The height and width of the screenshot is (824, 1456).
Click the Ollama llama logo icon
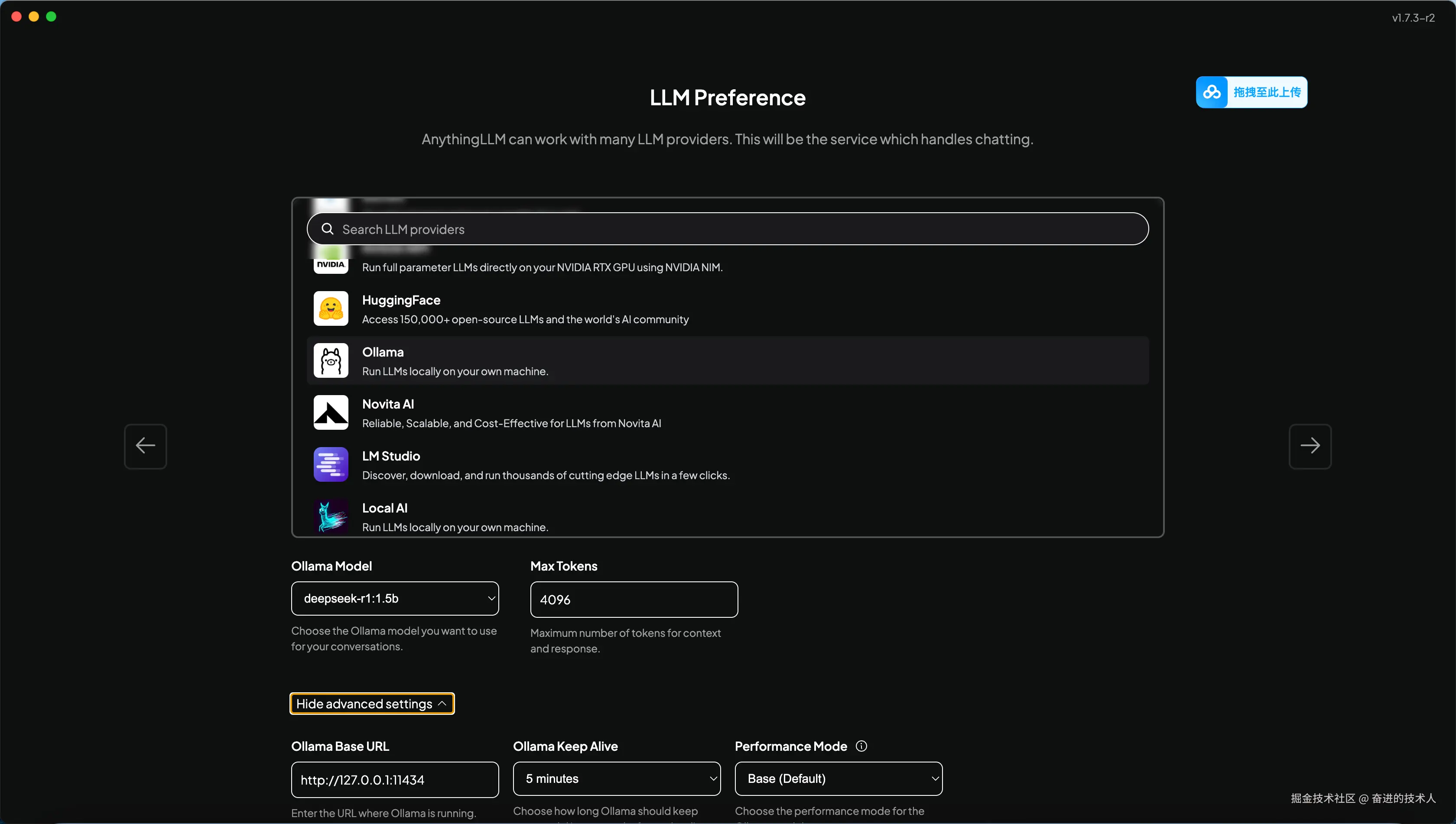pyautogui.click(x=331, y=360)
